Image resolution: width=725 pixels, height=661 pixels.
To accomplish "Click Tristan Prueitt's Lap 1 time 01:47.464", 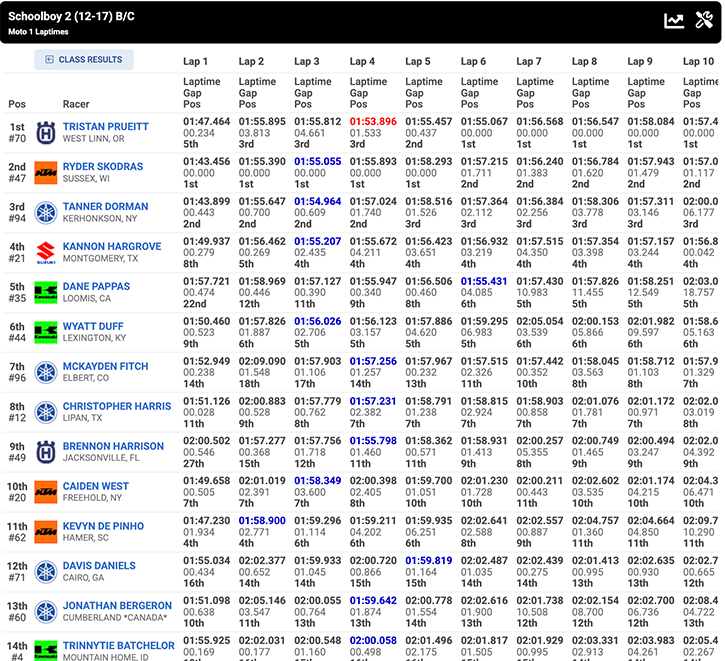I will (207, 122).
